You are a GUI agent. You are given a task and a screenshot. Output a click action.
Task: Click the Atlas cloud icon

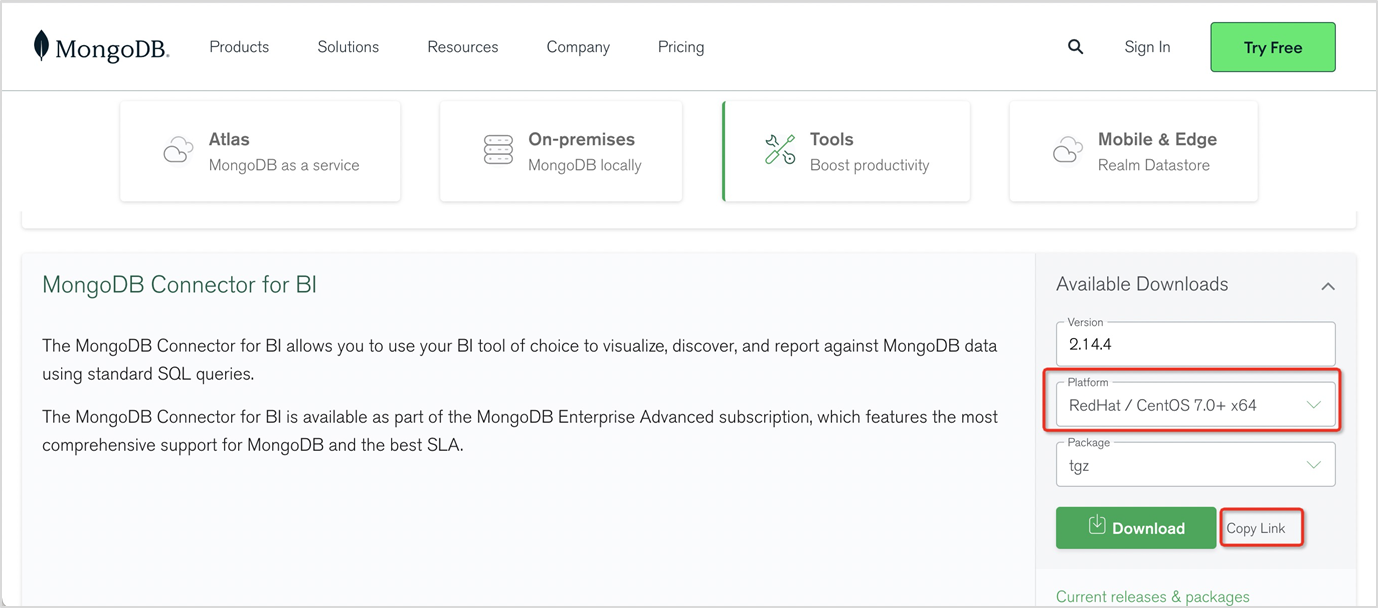coord(178,150)
